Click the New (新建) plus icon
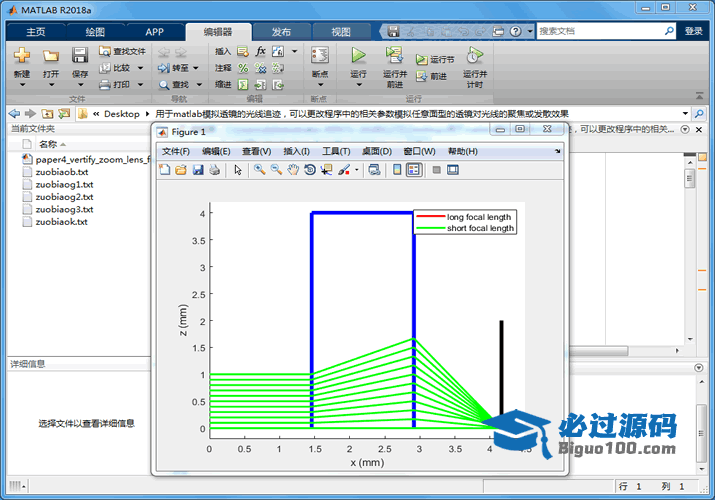Image resolution: width=715 pixels, height=500 pixels. (x=21, y=56)
